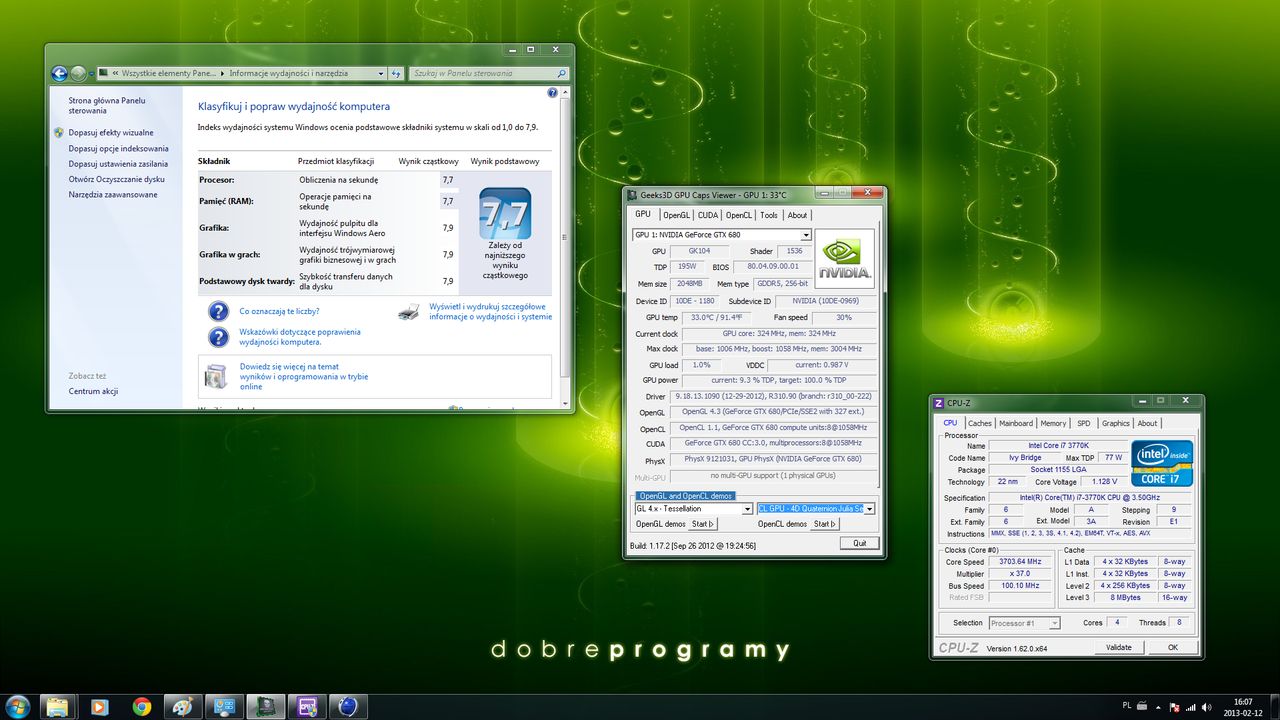Image resolution: width=1280 pixels, height=720 pixels.
Task: Click the Core Speed value 3703.64 MHz
Action: [1019, 562]
